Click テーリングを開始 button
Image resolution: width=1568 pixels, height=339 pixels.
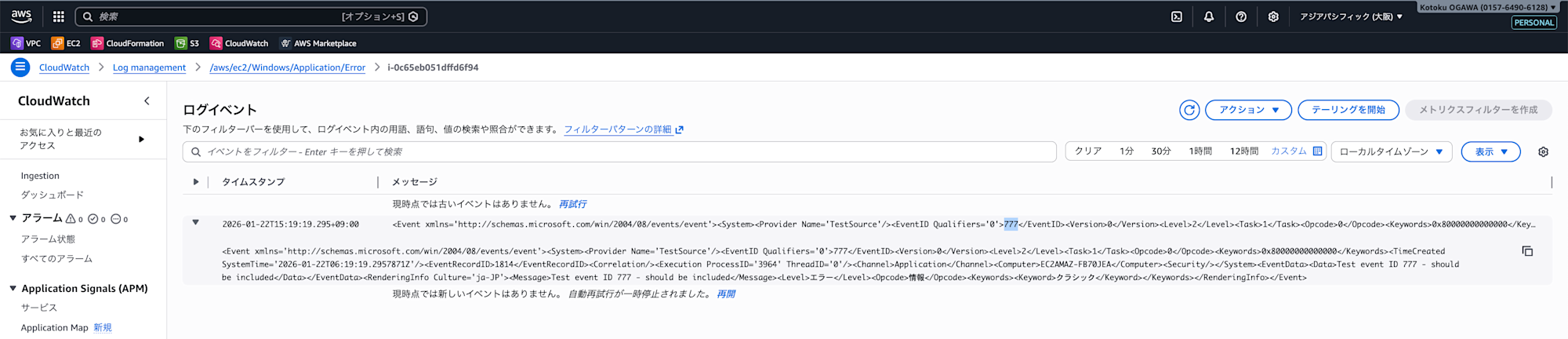click(1348, 110)
